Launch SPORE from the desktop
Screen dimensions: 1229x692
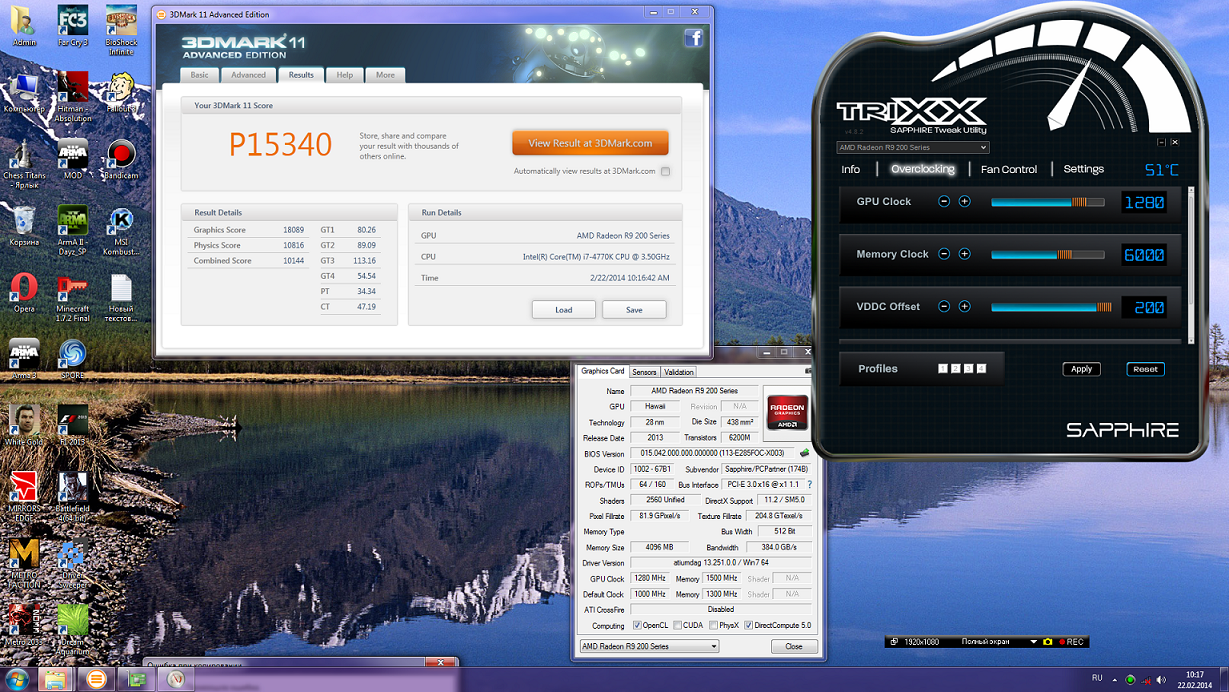pyautogui.click(x=72, y=359)
